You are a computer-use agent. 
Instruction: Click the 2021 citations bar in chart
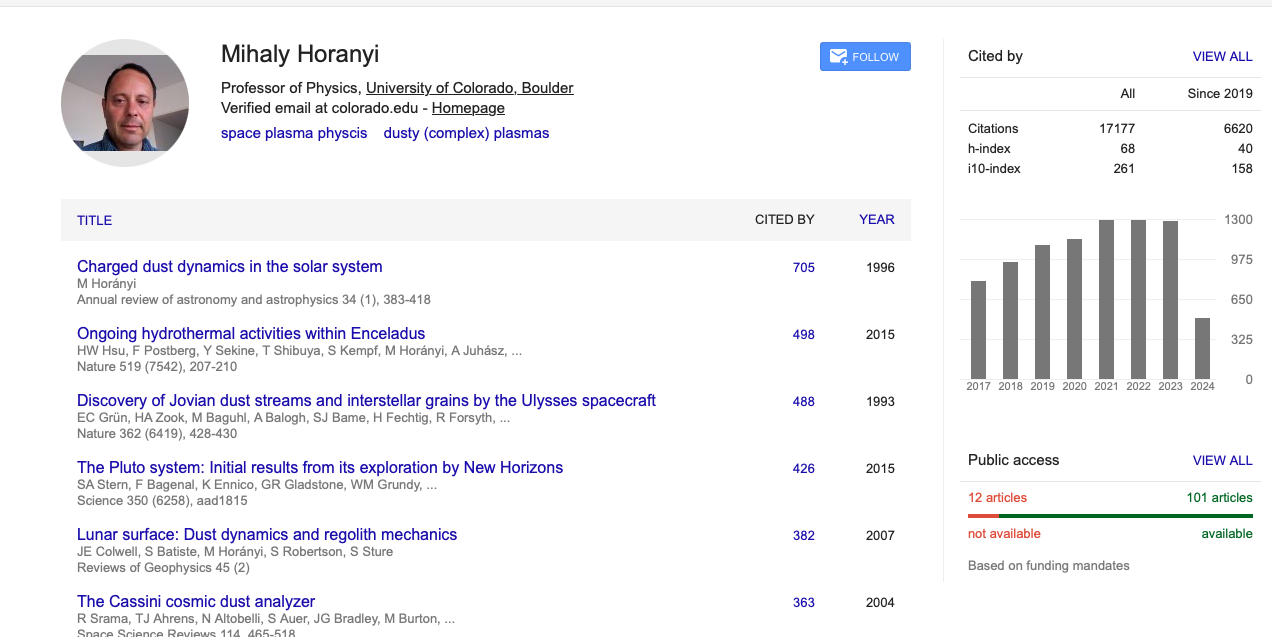point(1106,299)
